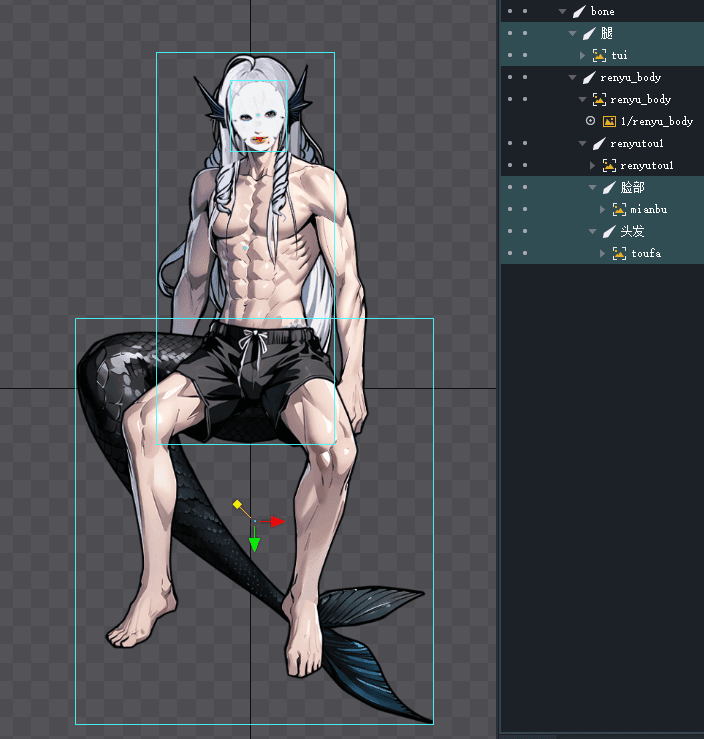Screen dimensions: 704x739
Task: Toggle the leftmost visibility dot on 'tui' row
Action: click(509, 55)
